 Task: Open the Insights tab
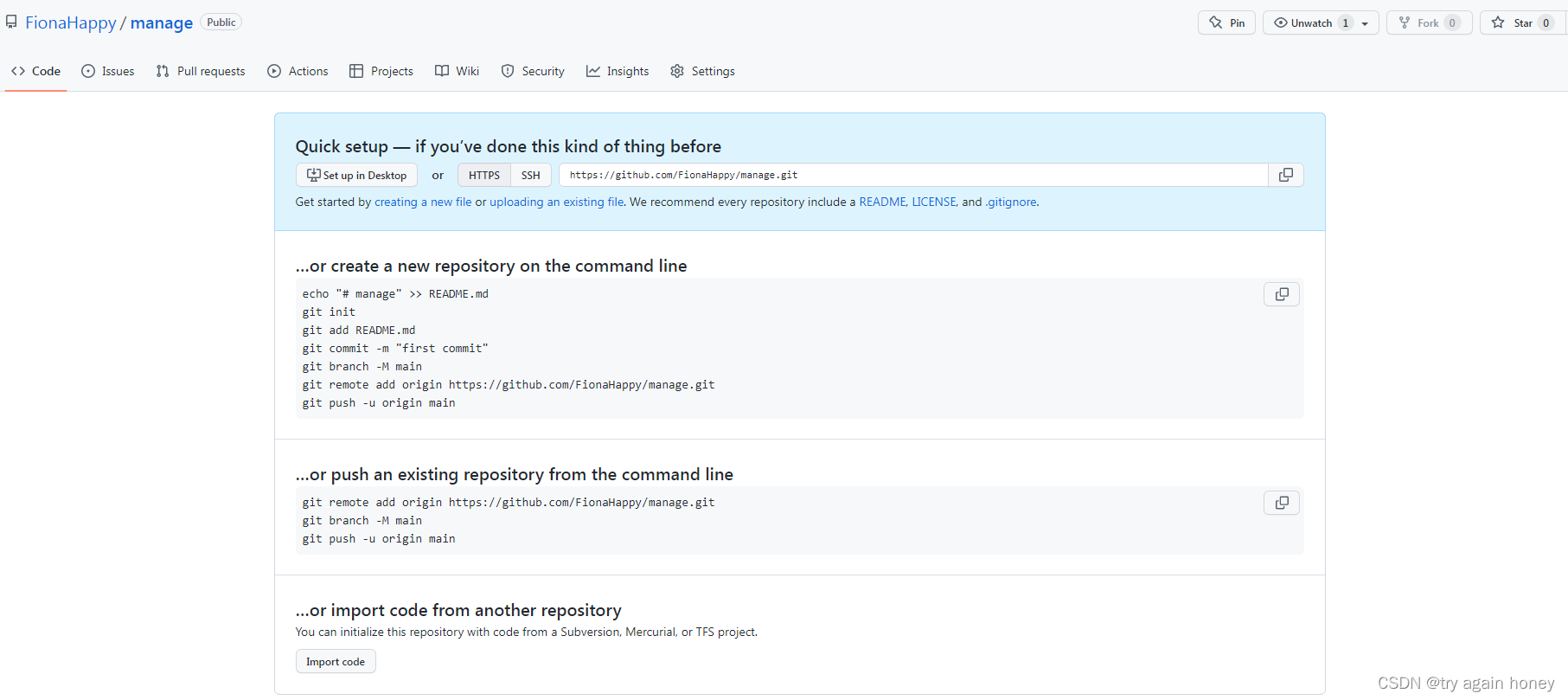point(618,71)
